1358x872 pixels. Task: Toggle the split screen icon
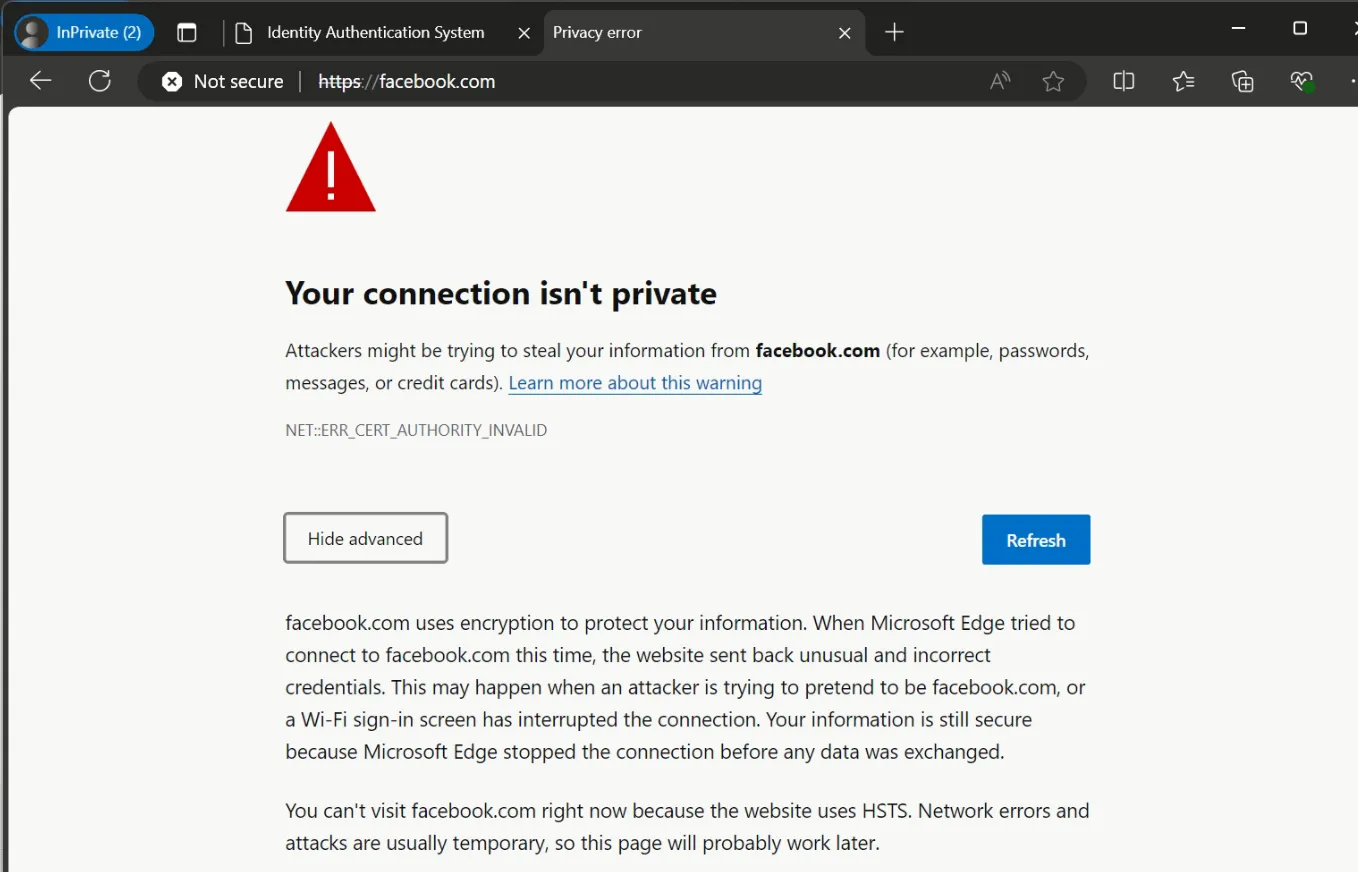point(1124,82)
